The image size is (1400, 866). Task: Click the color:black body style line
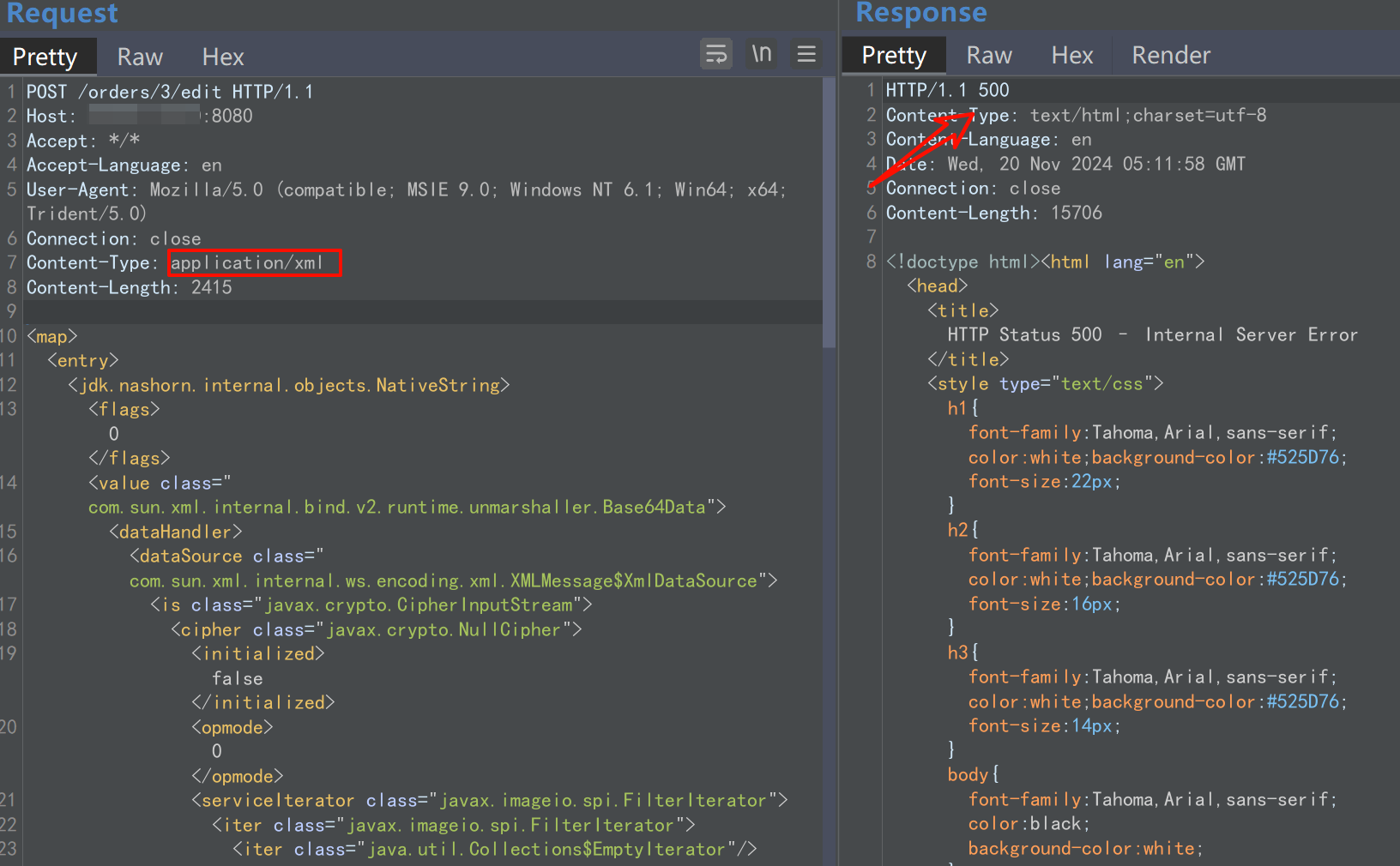click(1029, 824)
